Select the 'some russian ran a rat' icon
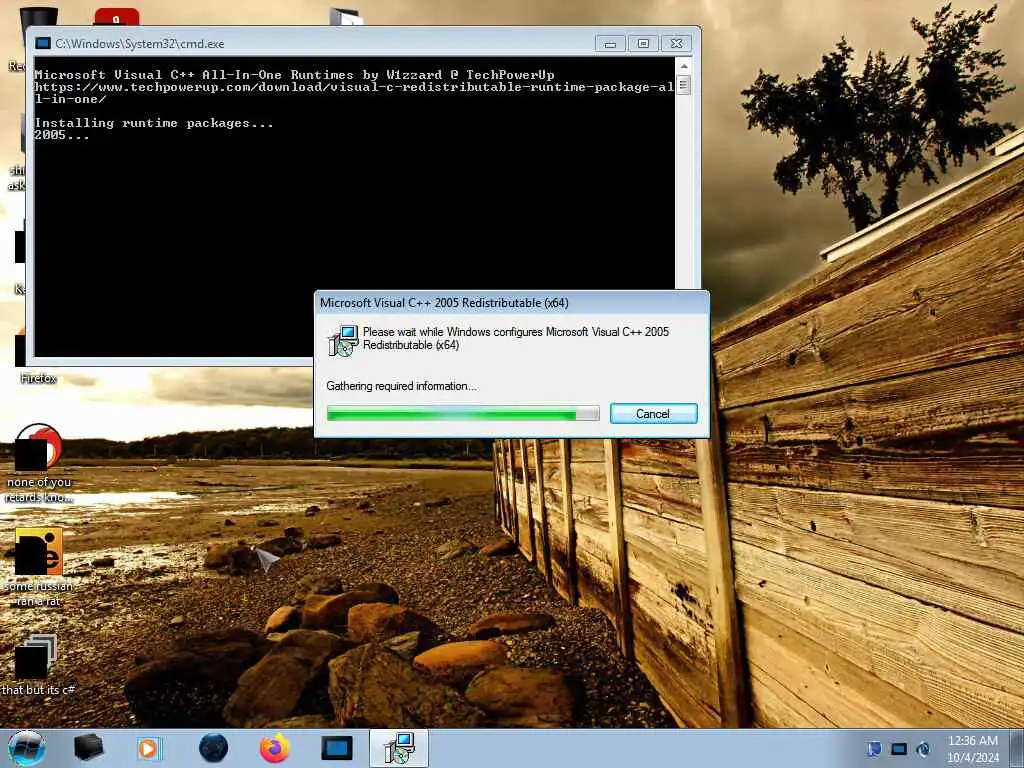The width and height of the screenshot is (1024, 768). (38, 568)
